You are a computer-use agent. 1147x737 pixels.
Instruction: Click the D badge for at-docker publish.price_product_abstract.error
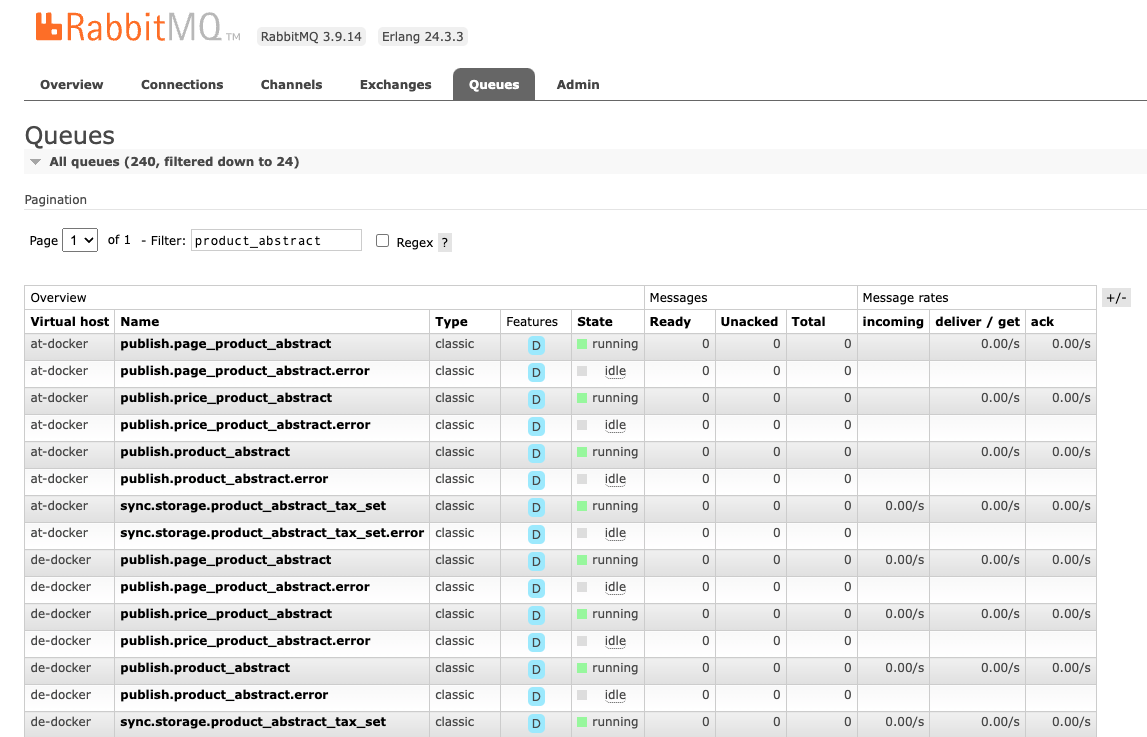point(536,426)
